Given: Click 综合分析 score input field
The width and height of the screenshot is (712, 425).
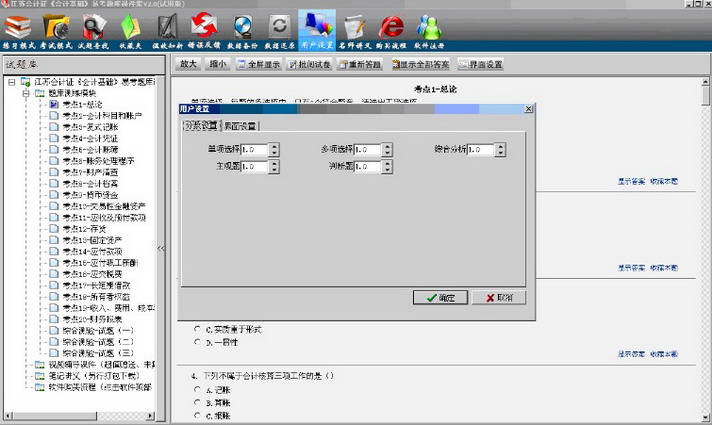Looking at the screenshot, I should coord(480,149).
